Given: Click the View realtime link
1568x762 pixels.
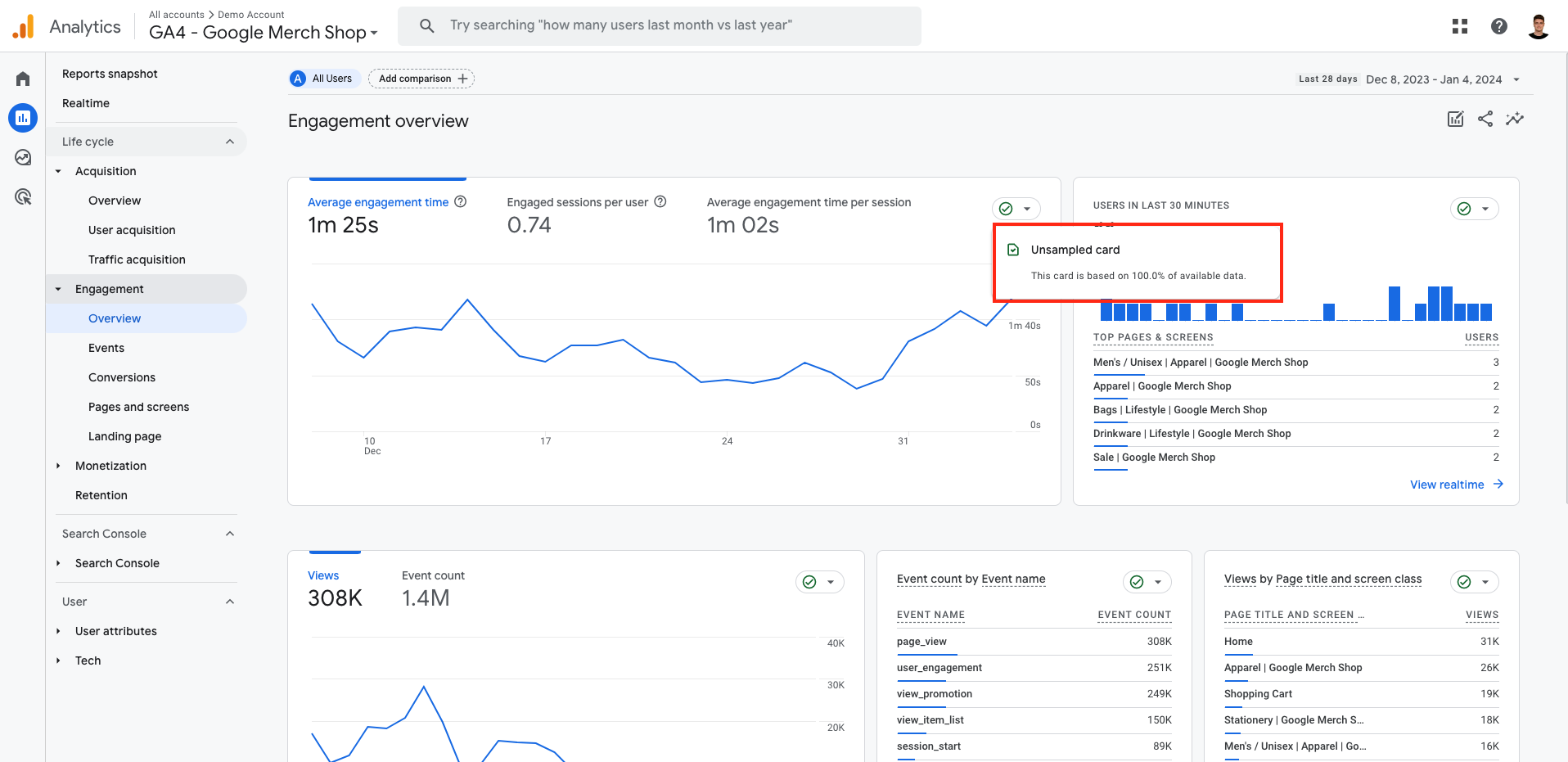Looking at the screenshot, I should pos(1457,485).
